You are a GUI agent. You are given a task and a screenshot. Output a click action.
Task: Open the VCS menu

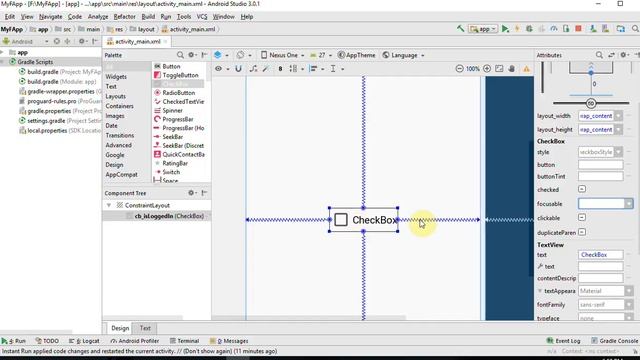tap(202, 17)
